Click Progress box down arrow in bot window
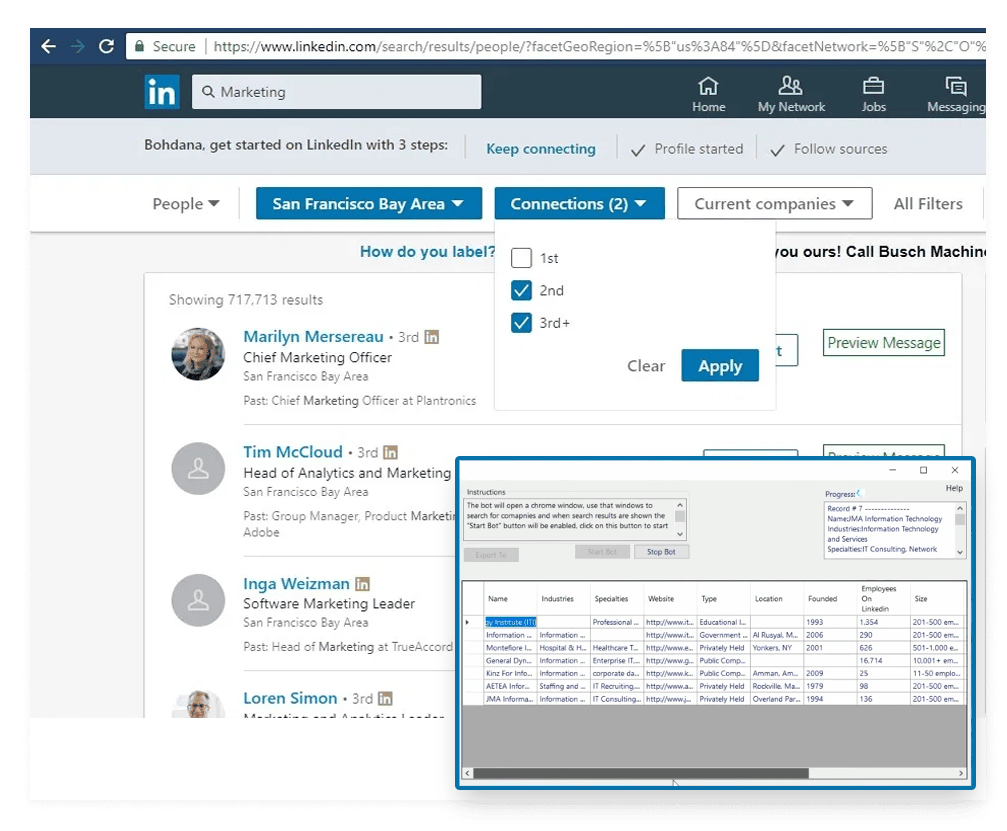The height and width of the screenshot is (831, 1007). coord(960,552)
